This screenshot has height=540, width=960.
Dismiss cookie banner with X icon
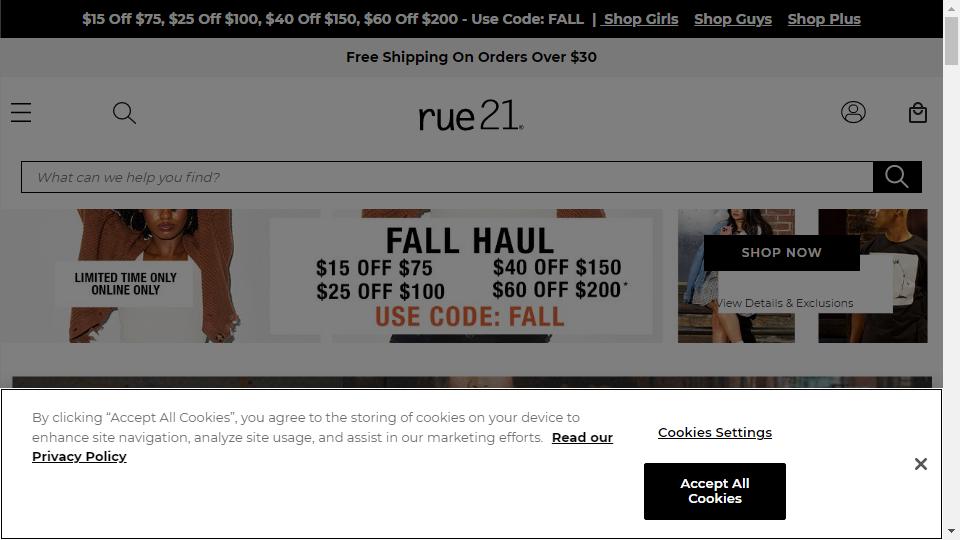(x=921, y=464)
